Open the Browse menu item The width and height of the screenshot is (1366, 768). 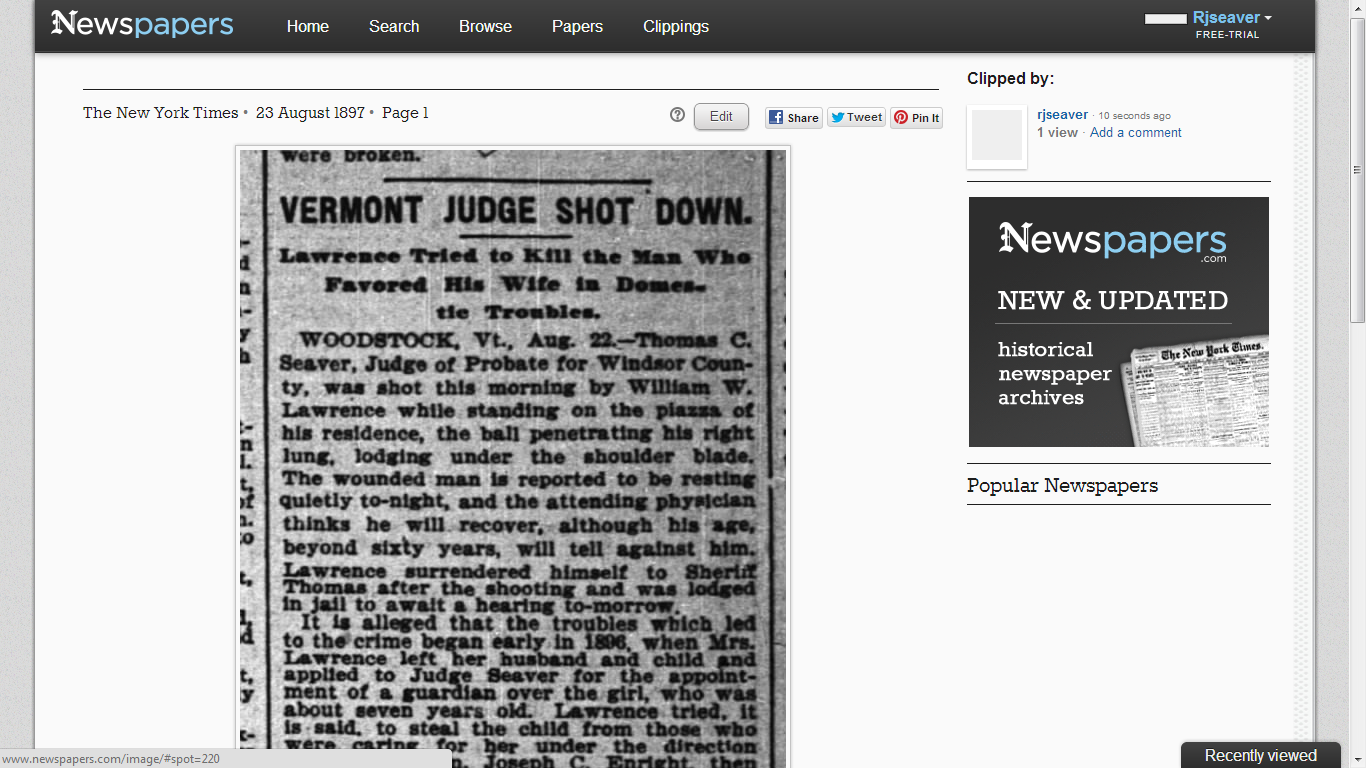coord(485,27)
